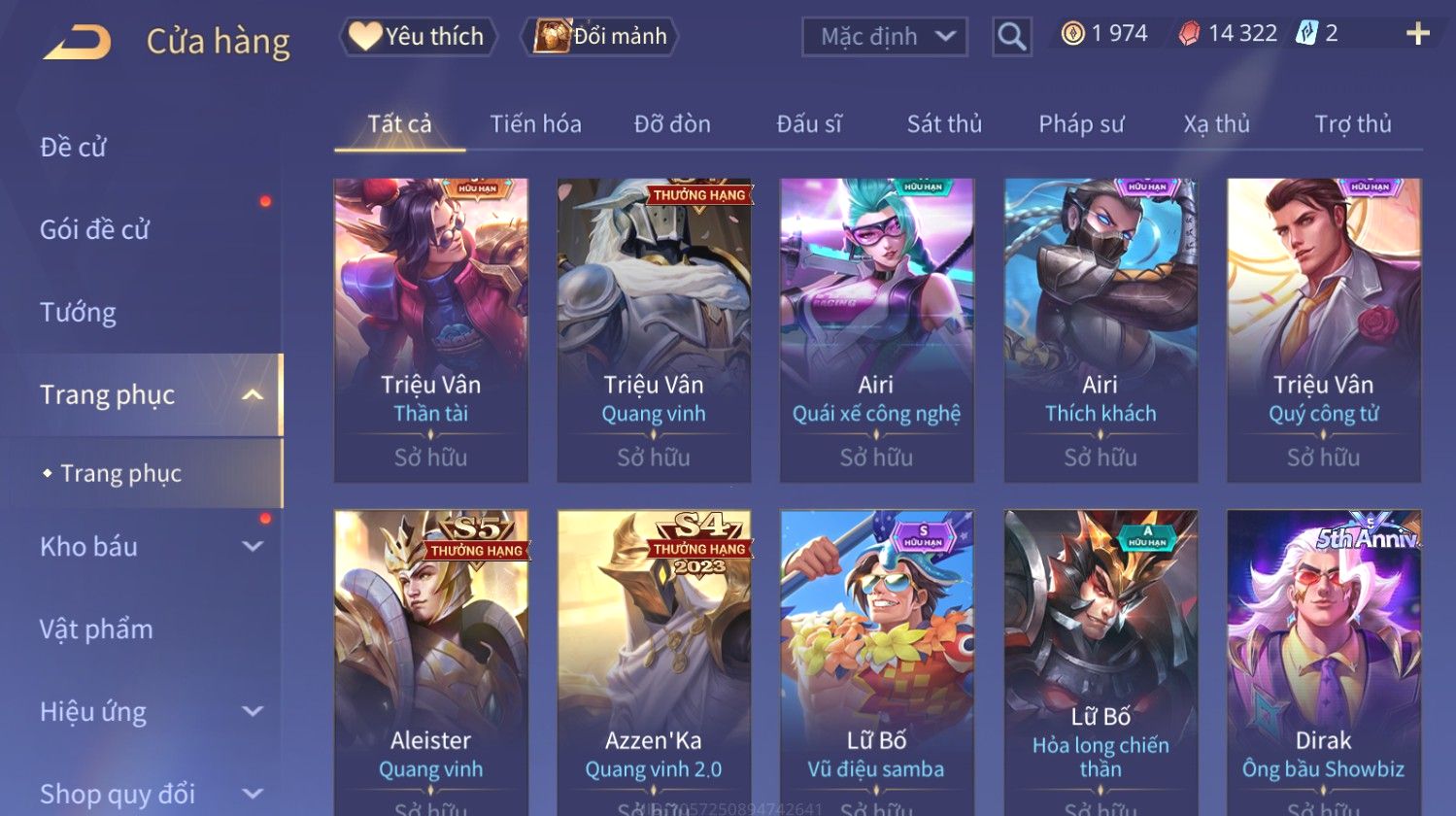This screenshot has width=1456, height=816.
Task: Tap the golden back arrow icon
Action: pyautogui.click(x=78, y=42)
